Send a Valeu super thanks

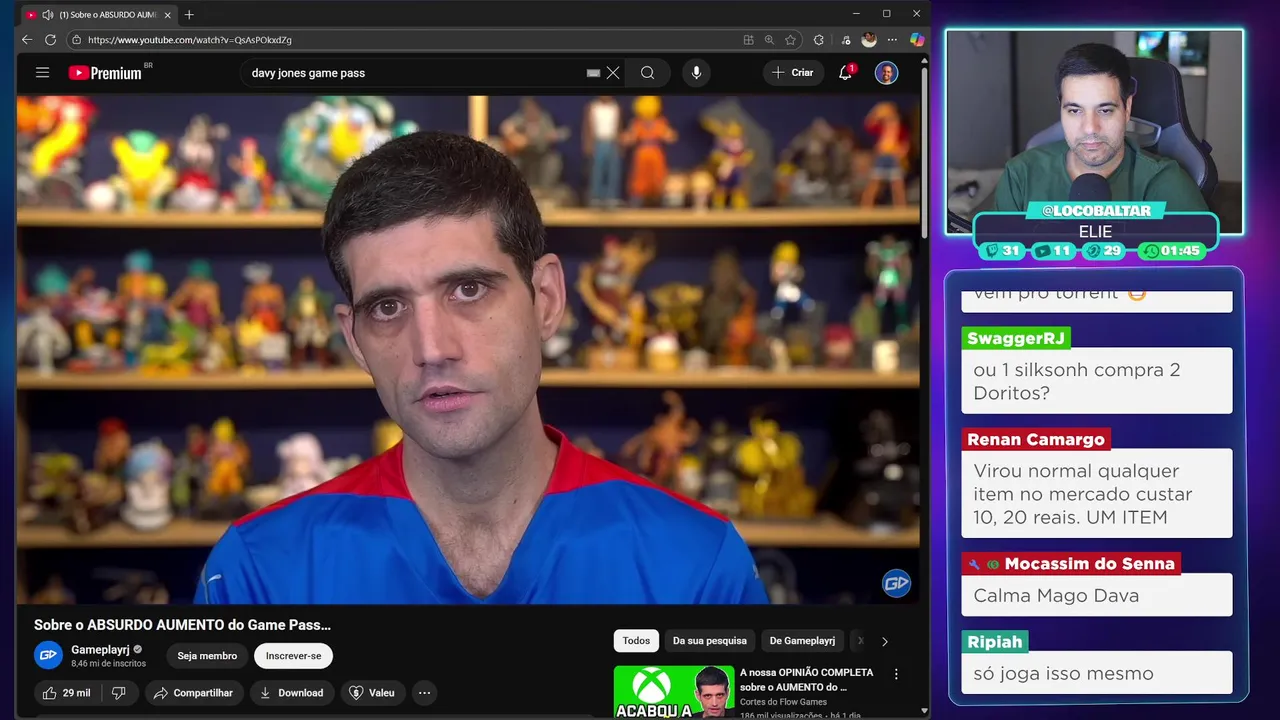click(x=371, y=692)
